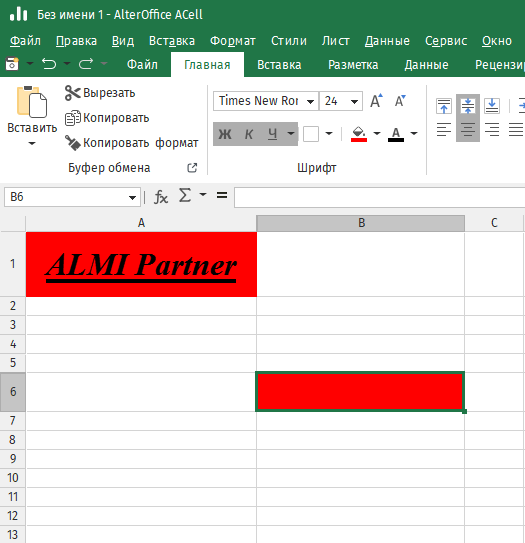This screenshot has width=525, height=543.
Task: Toggle Bold (Ж) formatting
Action: [225, 134]
